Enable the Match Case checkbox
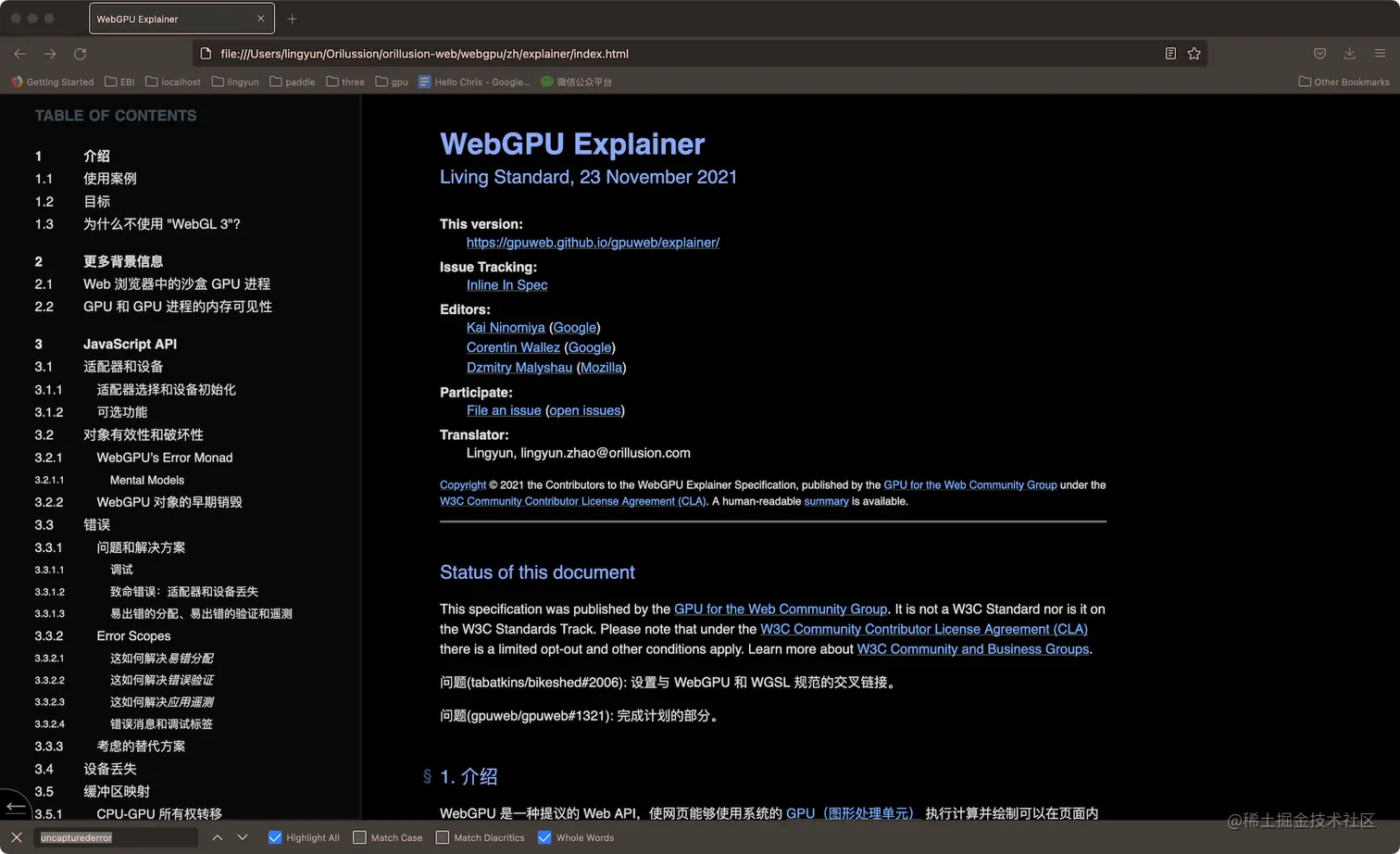 [x=359, y=837]
